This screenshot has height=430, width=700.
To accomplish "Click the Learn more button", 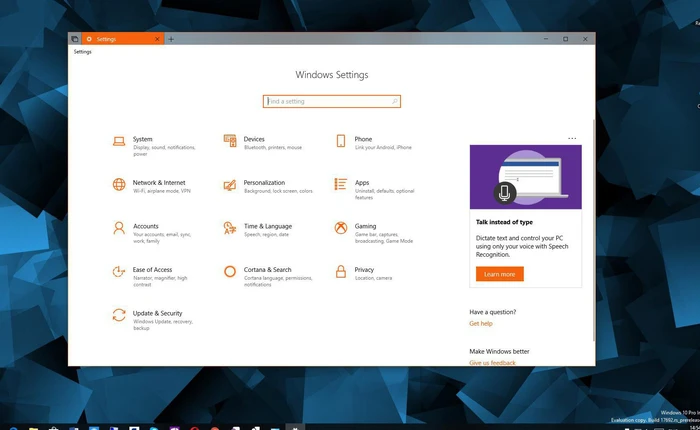I will point(500,274).
